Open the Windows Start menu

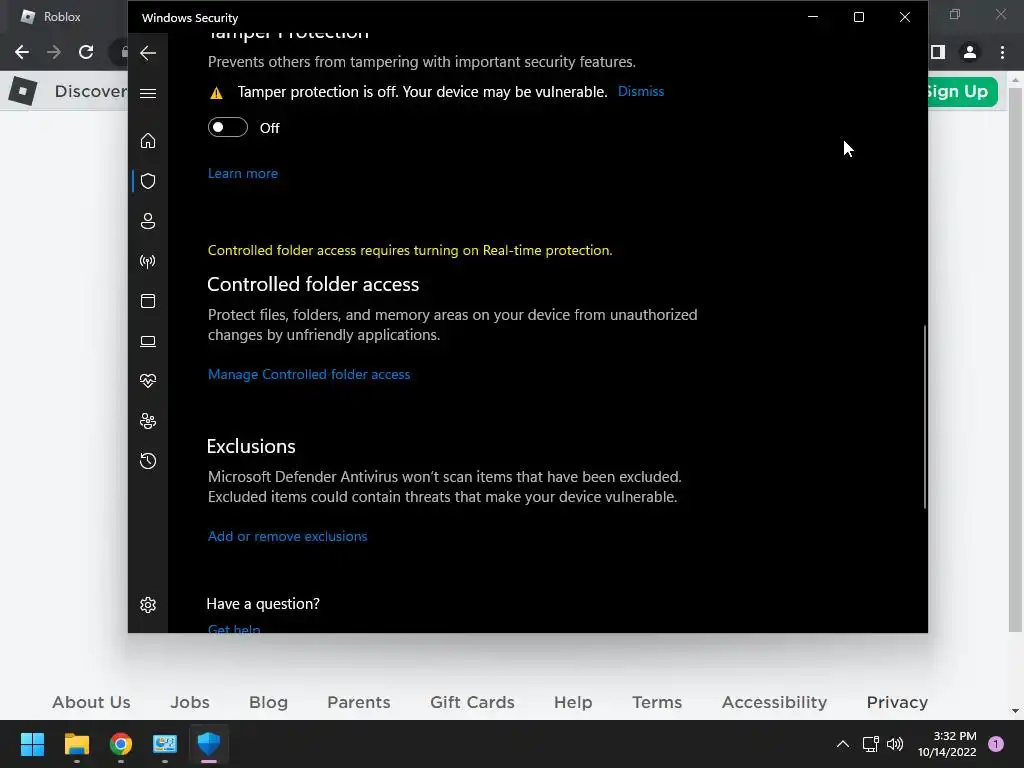click(x=33, y=744)
